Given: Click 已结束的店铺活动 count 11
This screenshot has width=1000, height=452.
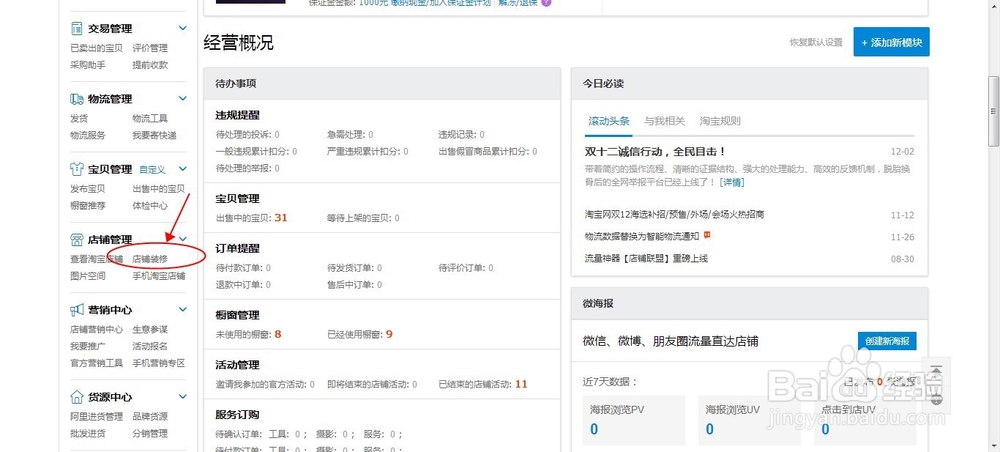Looking at the screenshot, I should (521, 384).
